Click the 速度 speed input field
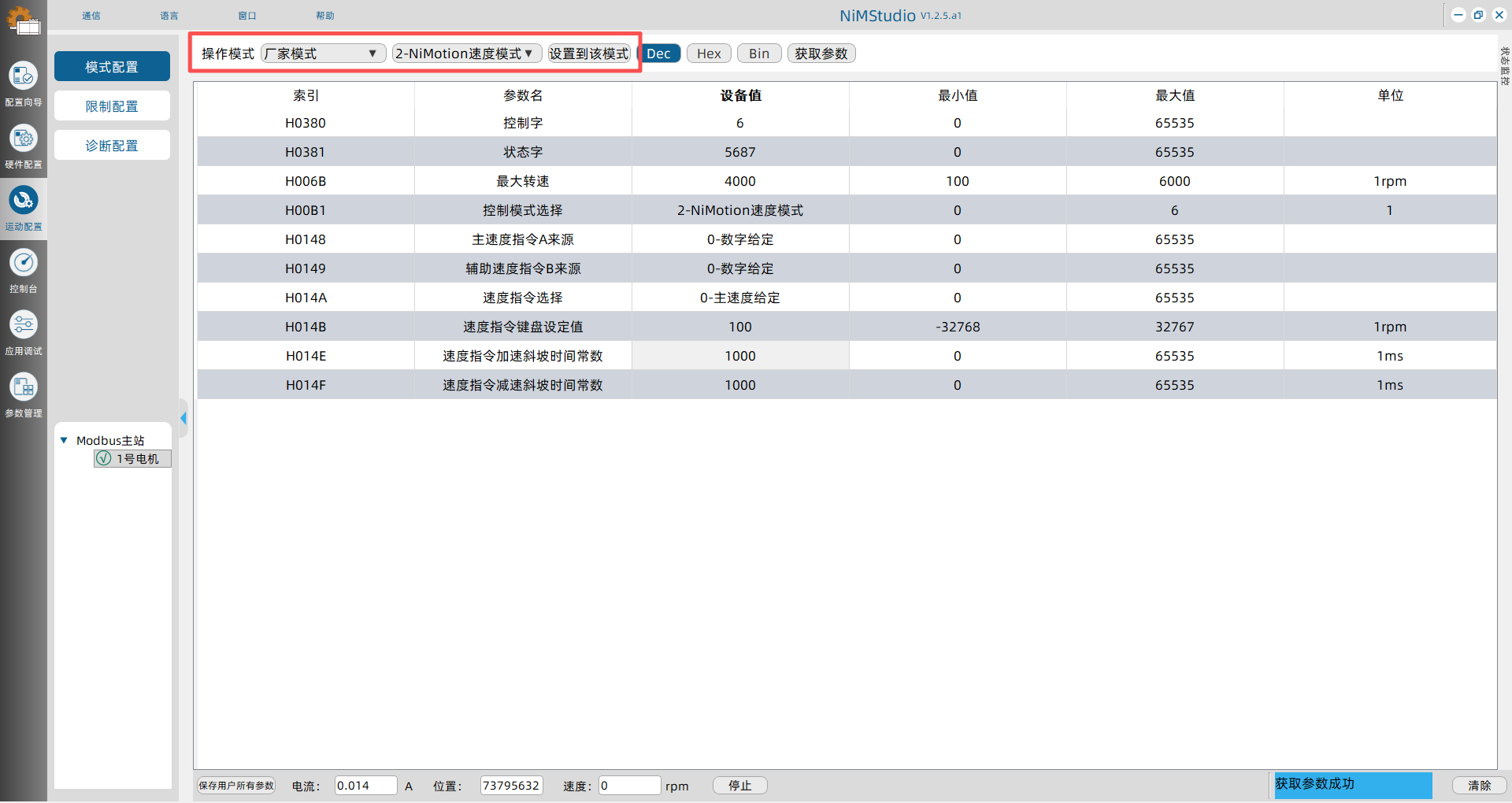 [x=630, y=786]
